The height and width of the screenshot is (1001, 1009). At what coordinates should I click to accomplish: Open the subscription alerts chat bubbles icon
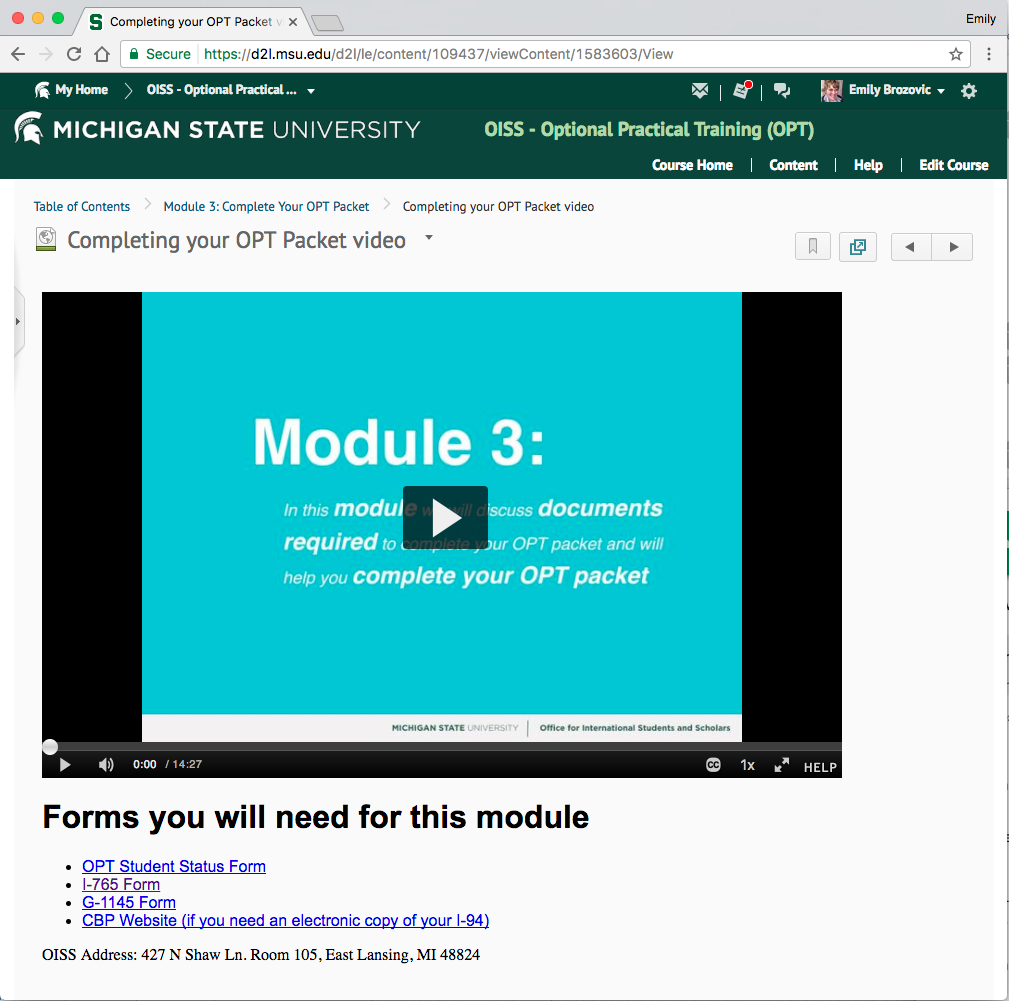click(782, 91)
